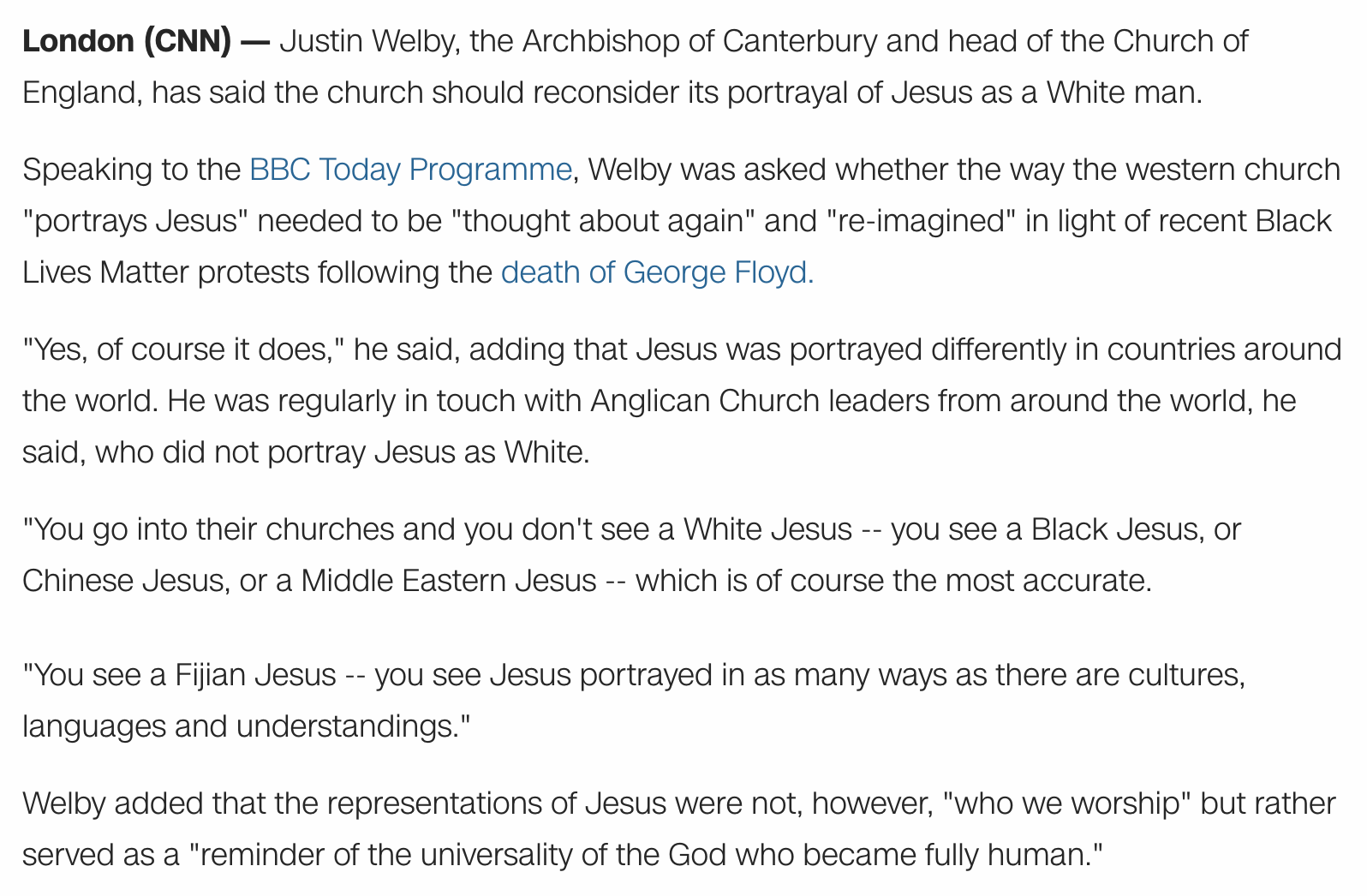Viewport: 1367px width, 896px height.
Task: Click the words Middle Eastern Jesus
Action: (x=449, y=581)
